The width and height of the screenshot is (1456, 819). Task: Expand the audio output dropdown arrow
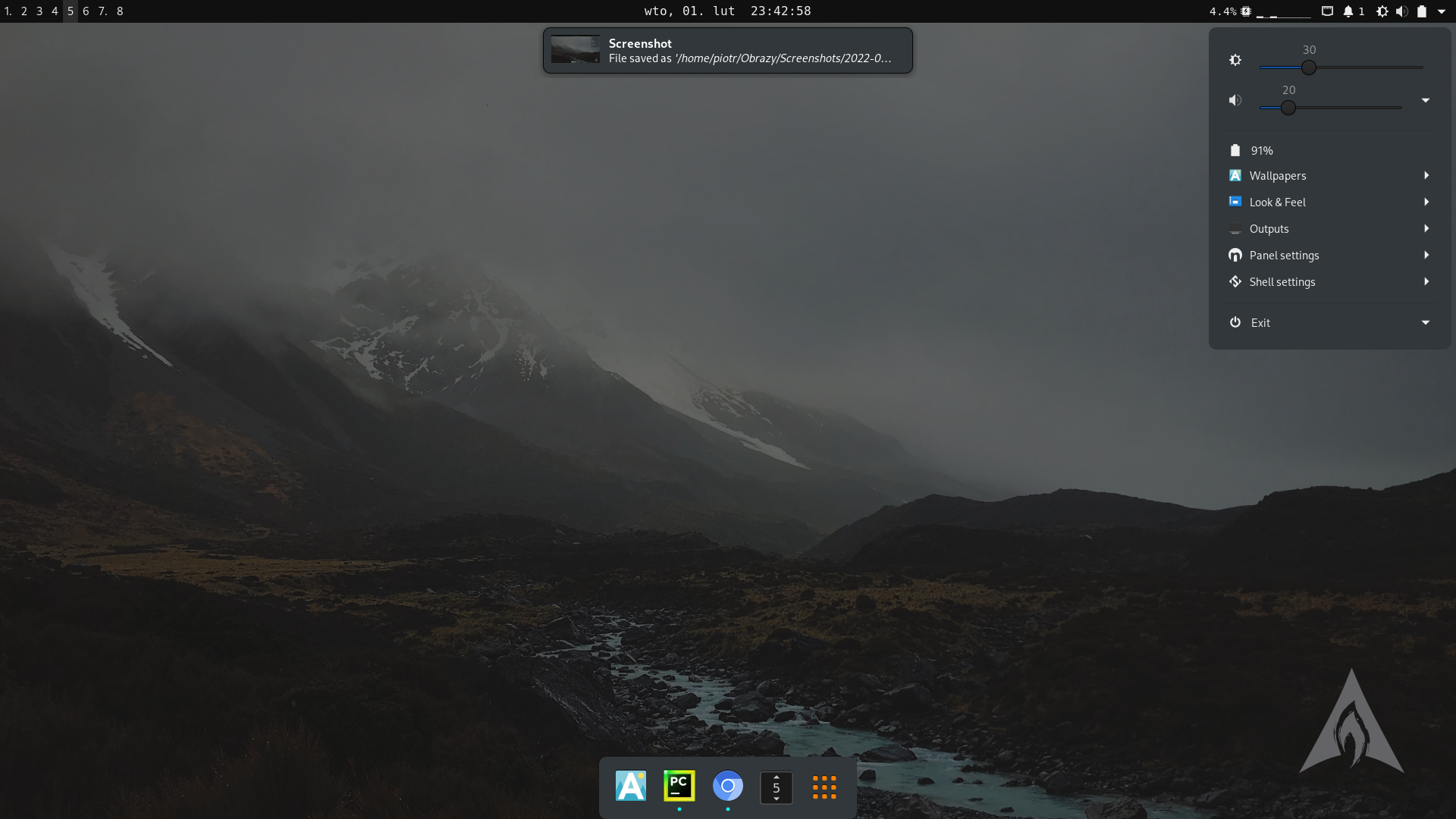[1426, 100]
